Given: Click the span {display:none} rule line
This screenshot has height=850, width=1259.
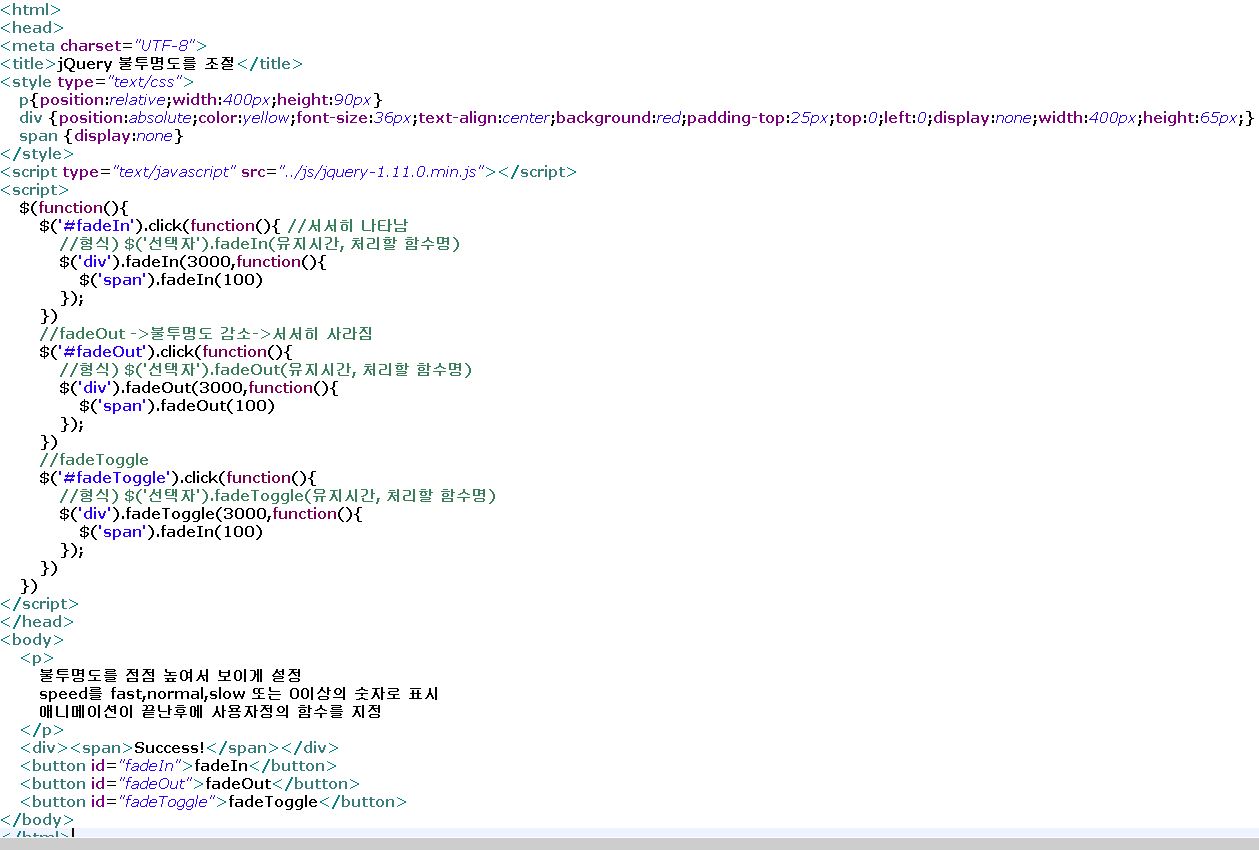Looking at the screenshot, I should [101, 135].
